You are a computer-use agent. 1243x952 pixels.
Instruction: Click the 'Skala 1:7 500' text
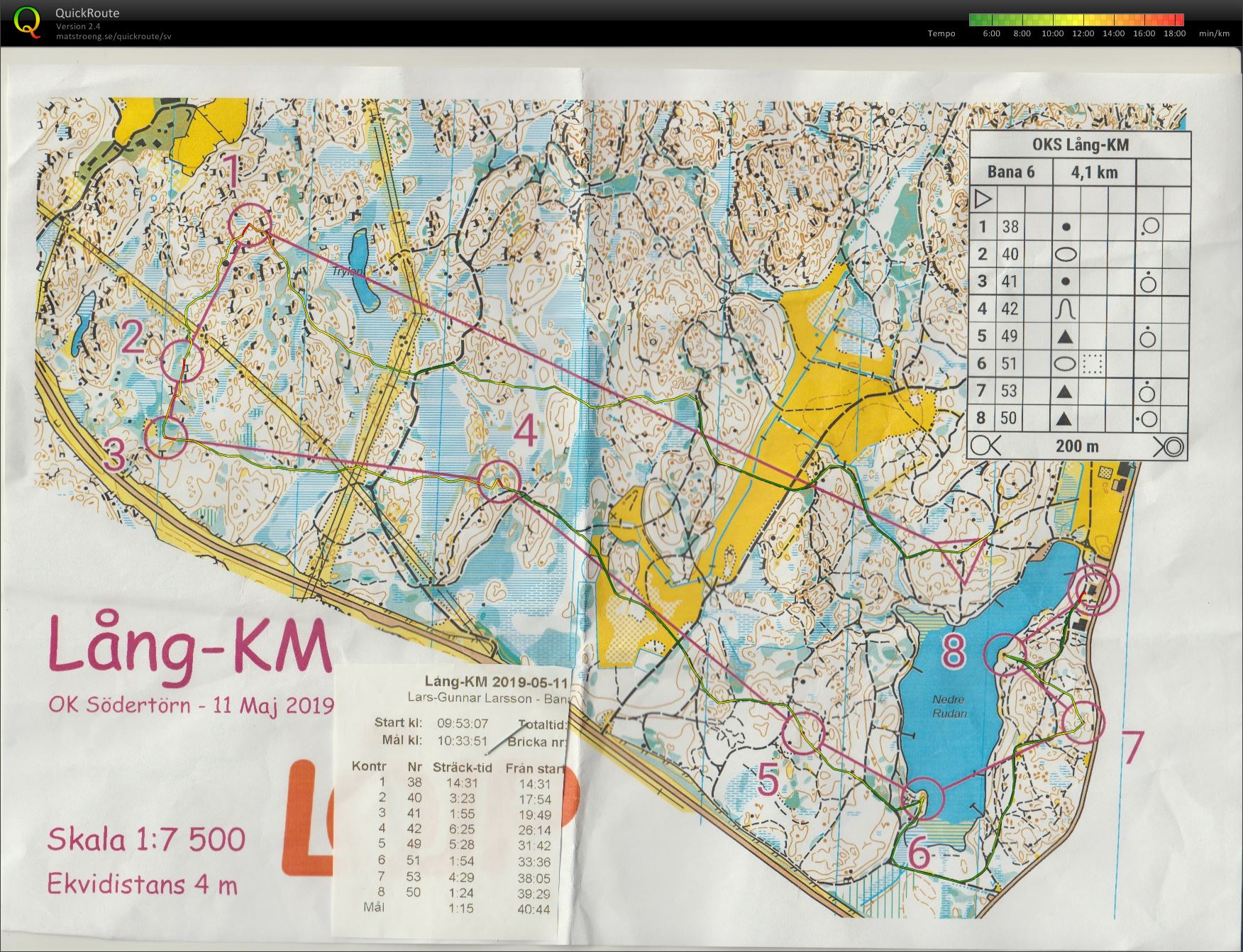[146, 840]
